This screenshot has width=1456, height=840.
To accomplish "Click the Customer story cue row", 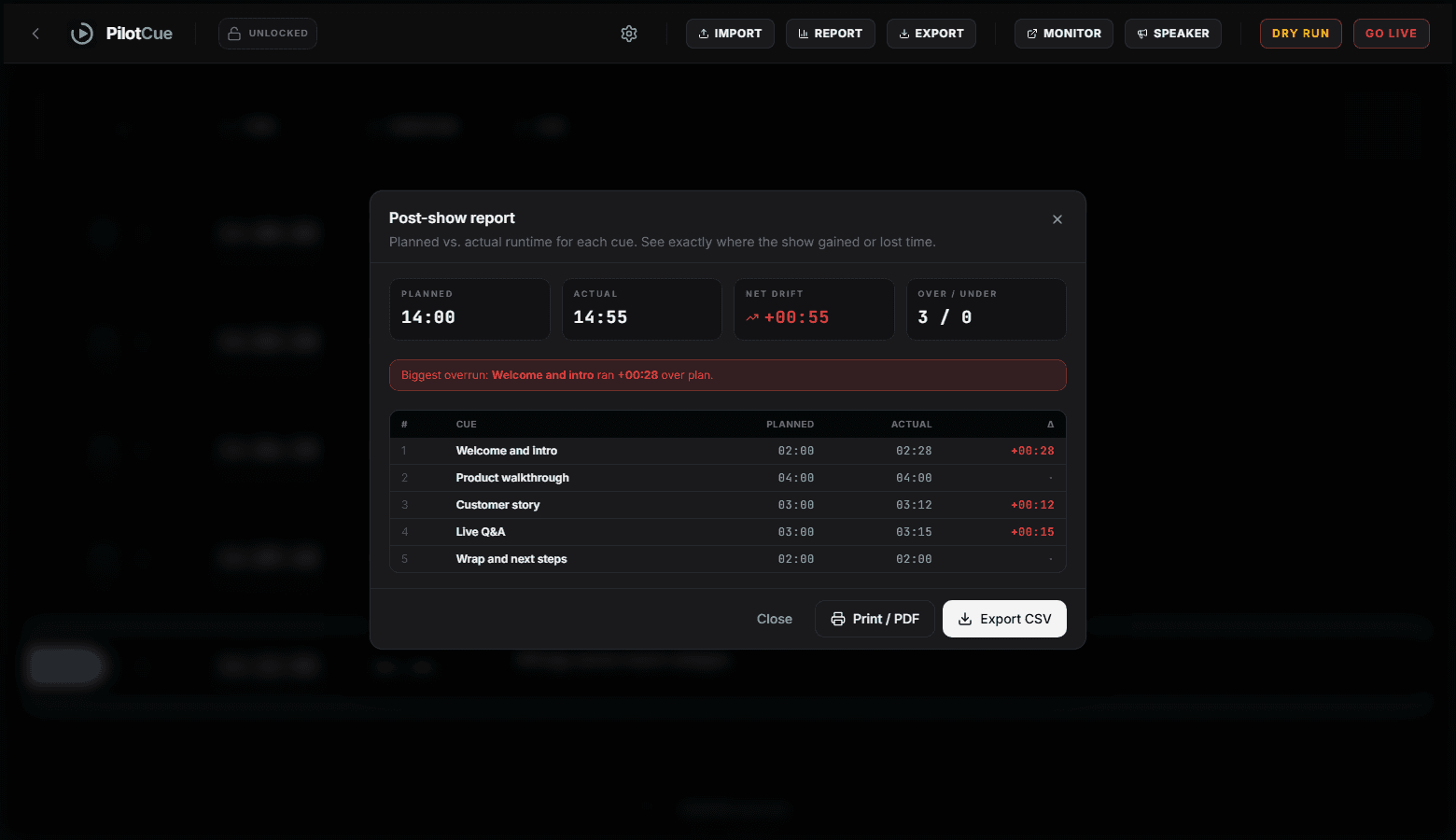I will 728,505.
